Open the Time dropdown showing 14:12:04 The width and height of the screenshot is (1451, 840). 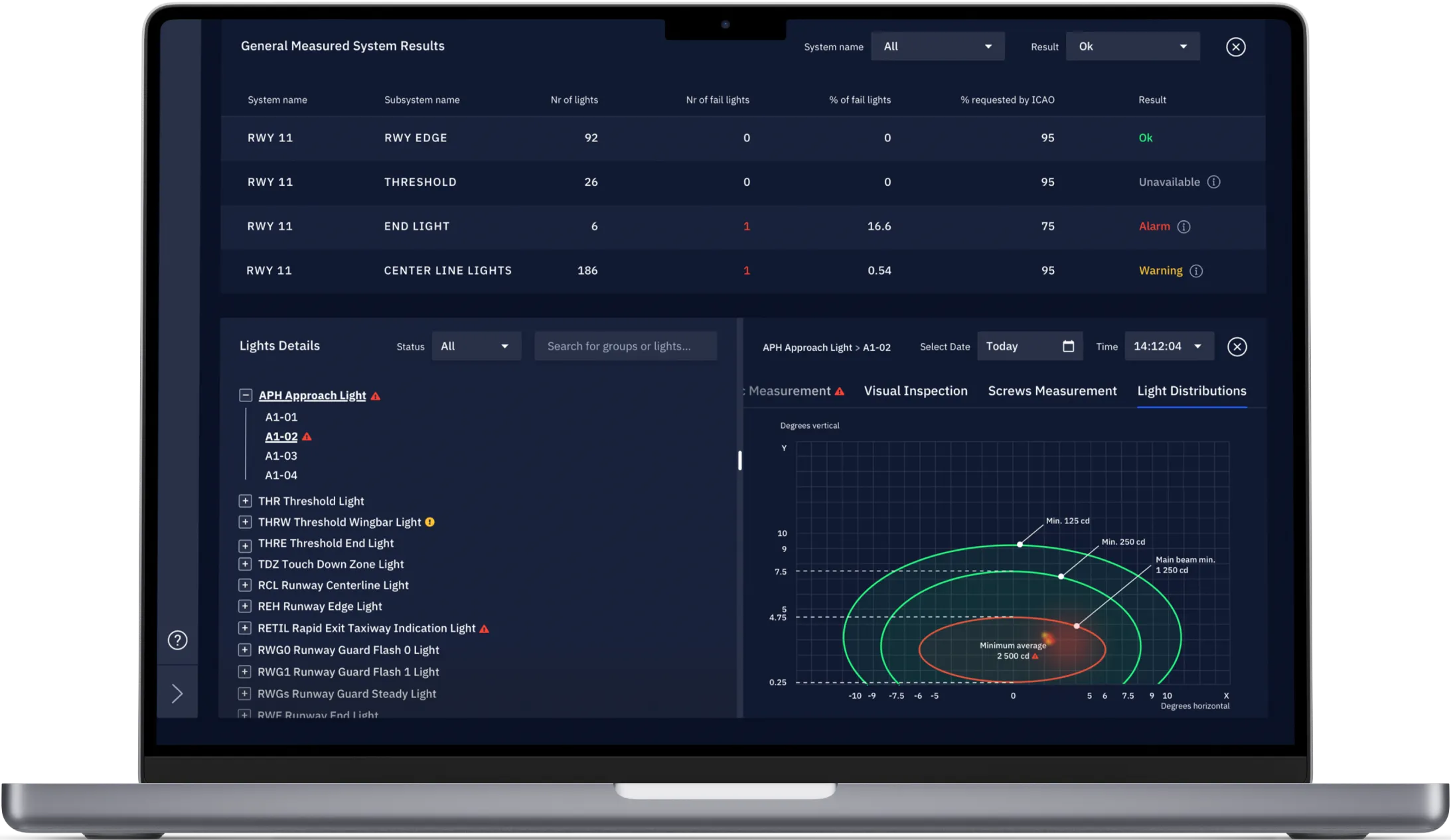pyautogui.click(x=1169, y=346)
